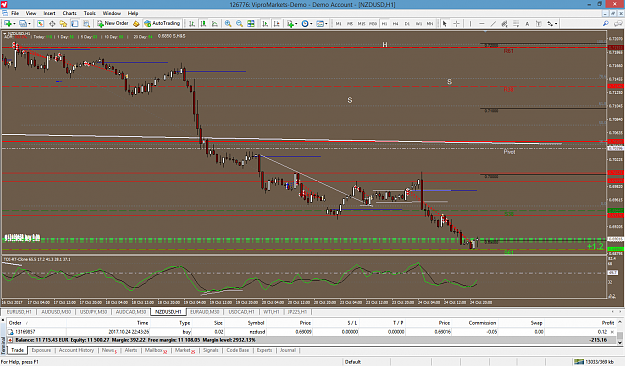Click the Balance summary row
625x366 pixels.
(x=312, y=340)
